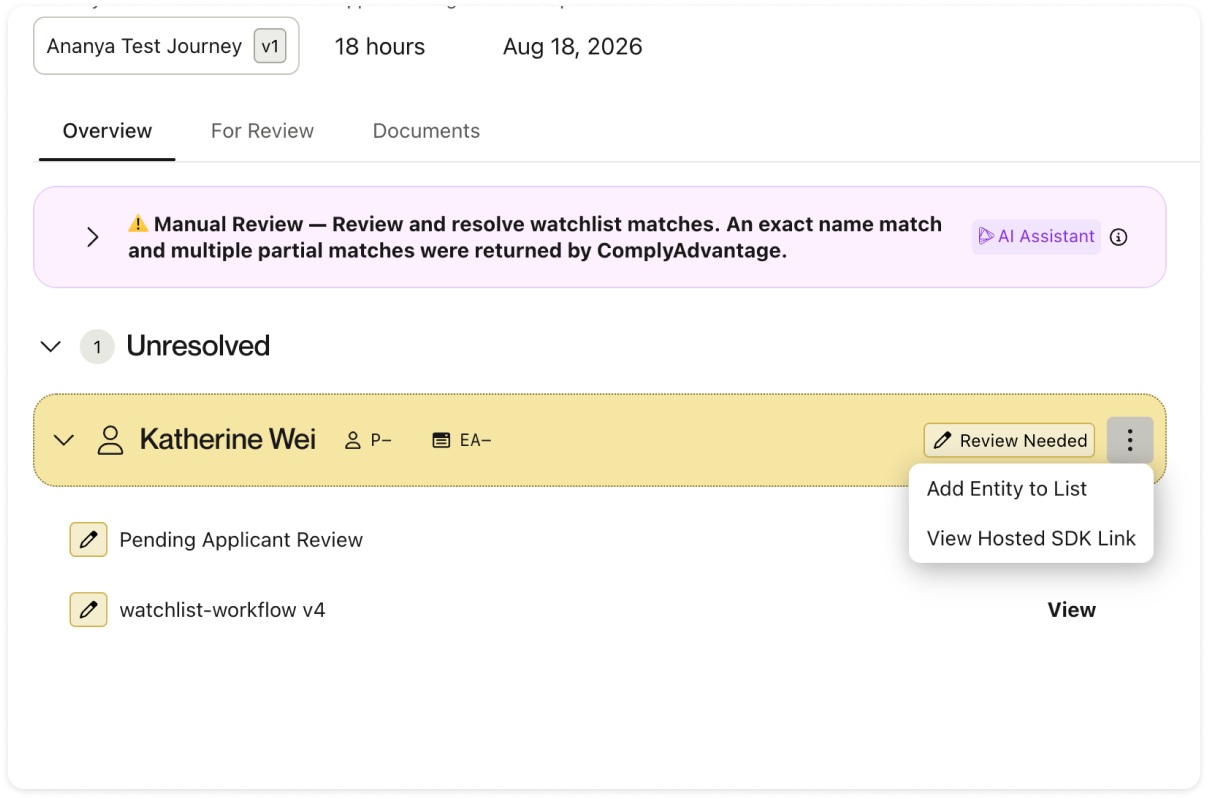Switch to the For Review tab
Viewport: 1208px width, 799px height.
pos(262,131)
